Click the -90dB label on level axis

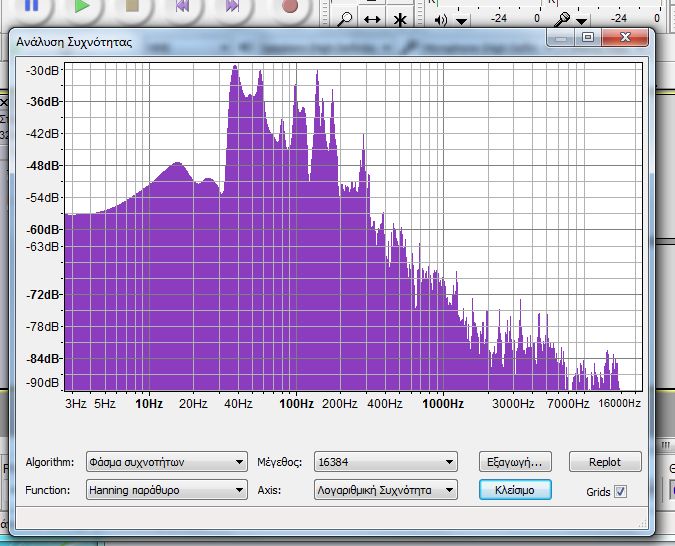[42, 382]
